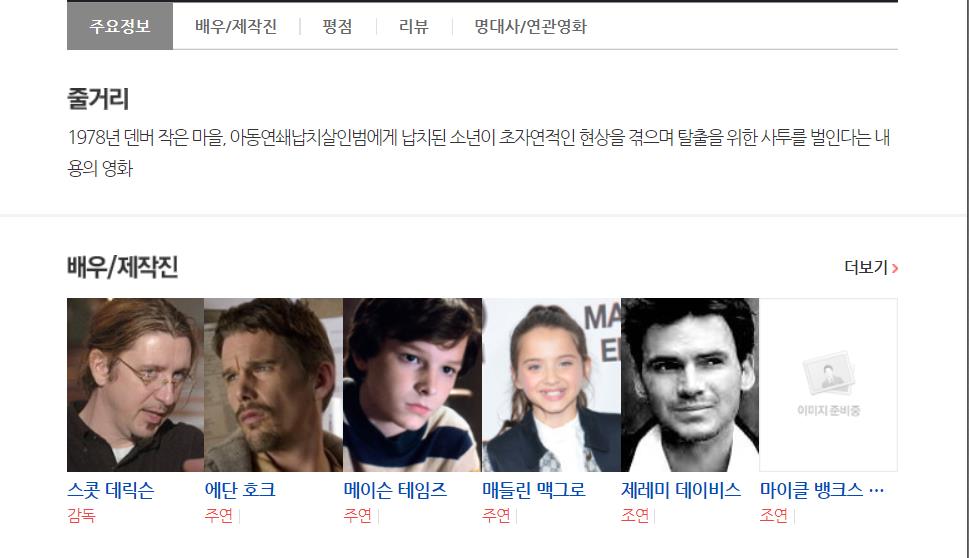Open 메이슨 테임즈 actor photo

coord(412,385)
